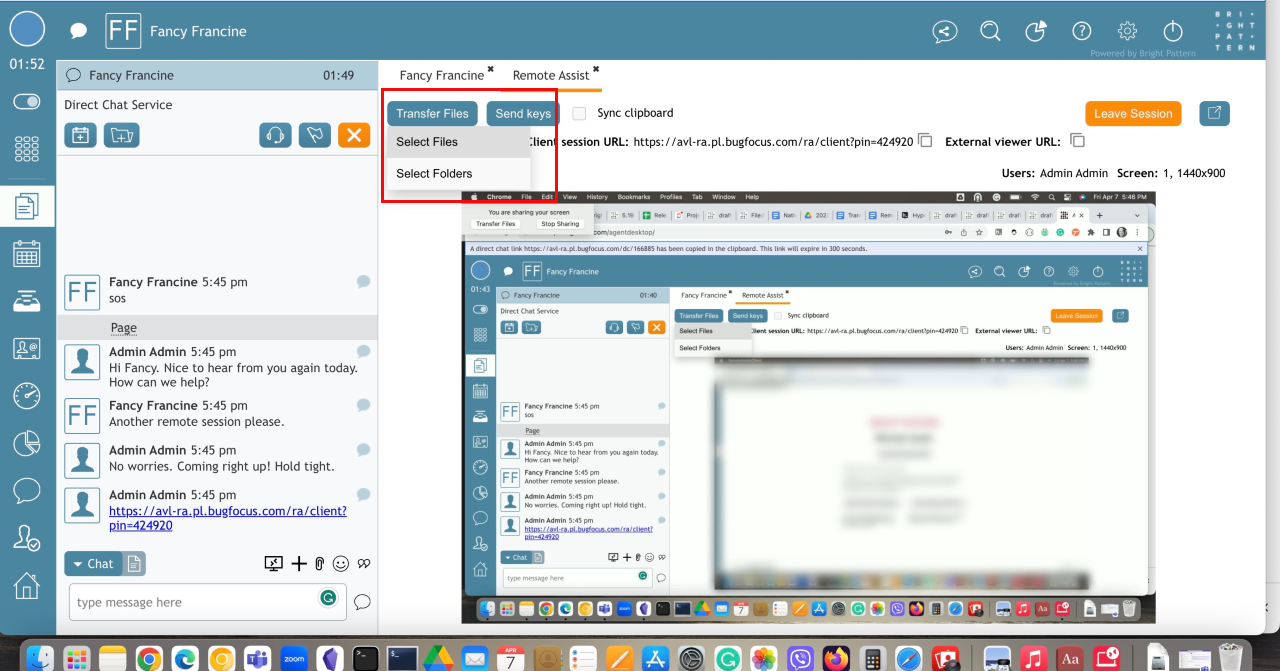Click the bubble icon beside the sos message
Viewport: 1280px width, 671px height.
(x=363, y=282)
